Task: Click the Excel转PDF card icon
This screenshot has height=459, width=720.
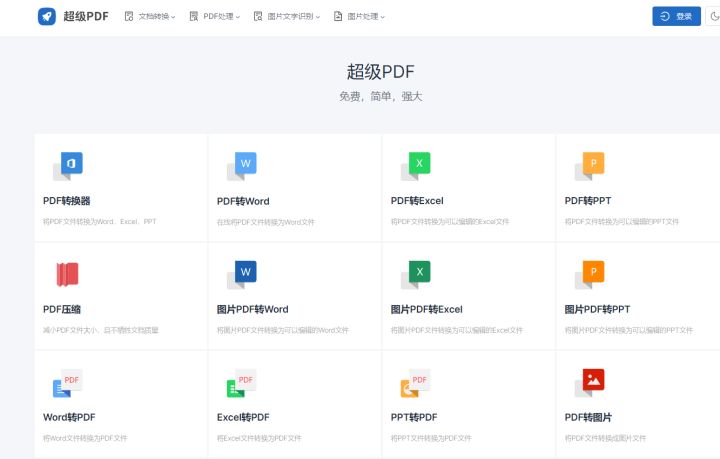Action: 242,383
